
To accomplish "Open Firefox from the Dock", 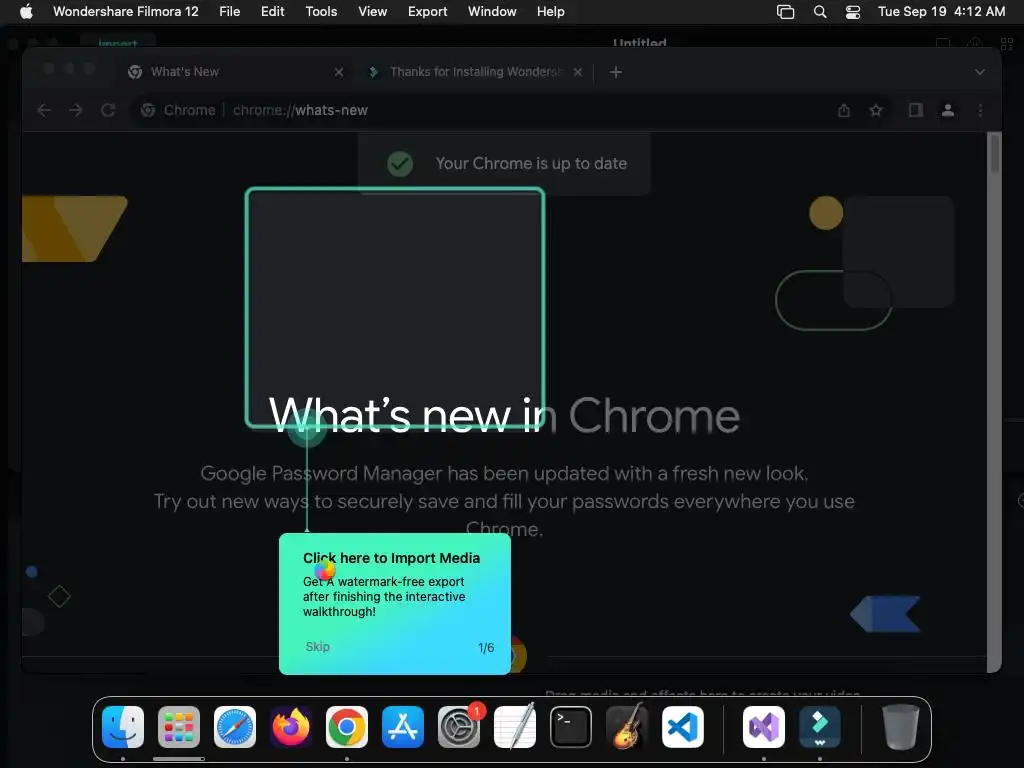I will pos(291,726).
